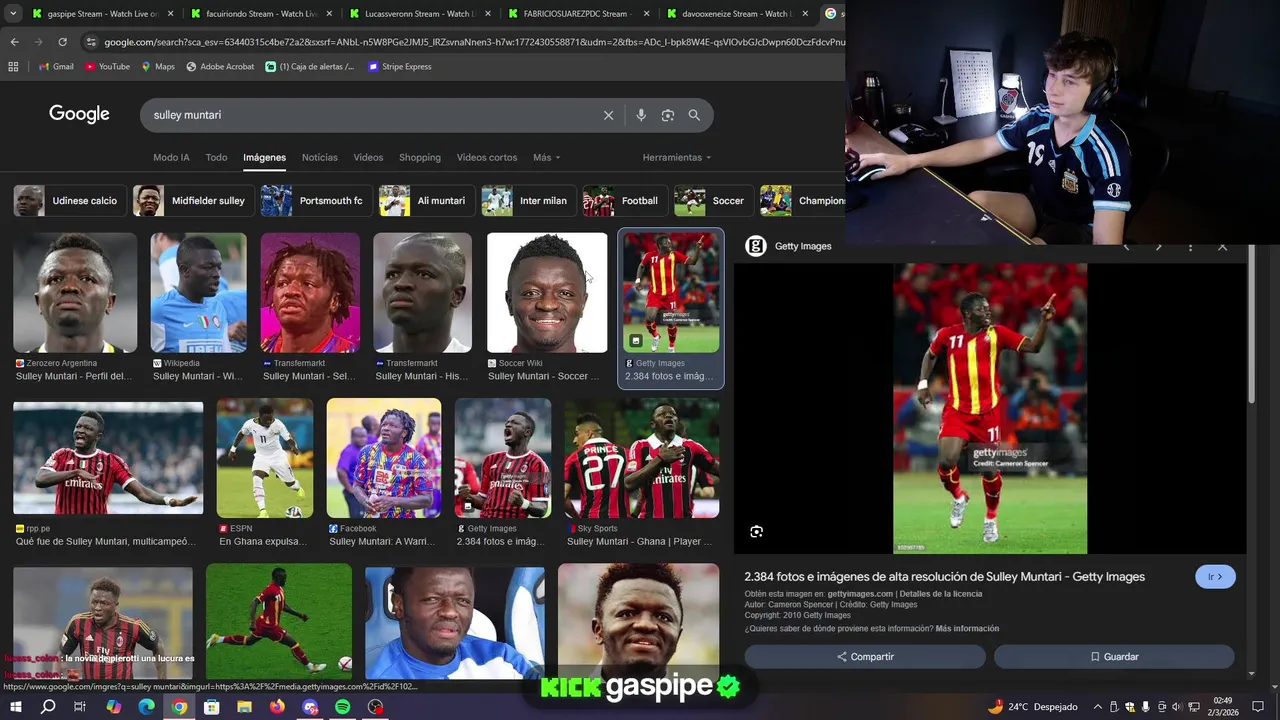Click the volume icon in system tray
The width and height of the screenshot is (1280, 720).
1176,707
